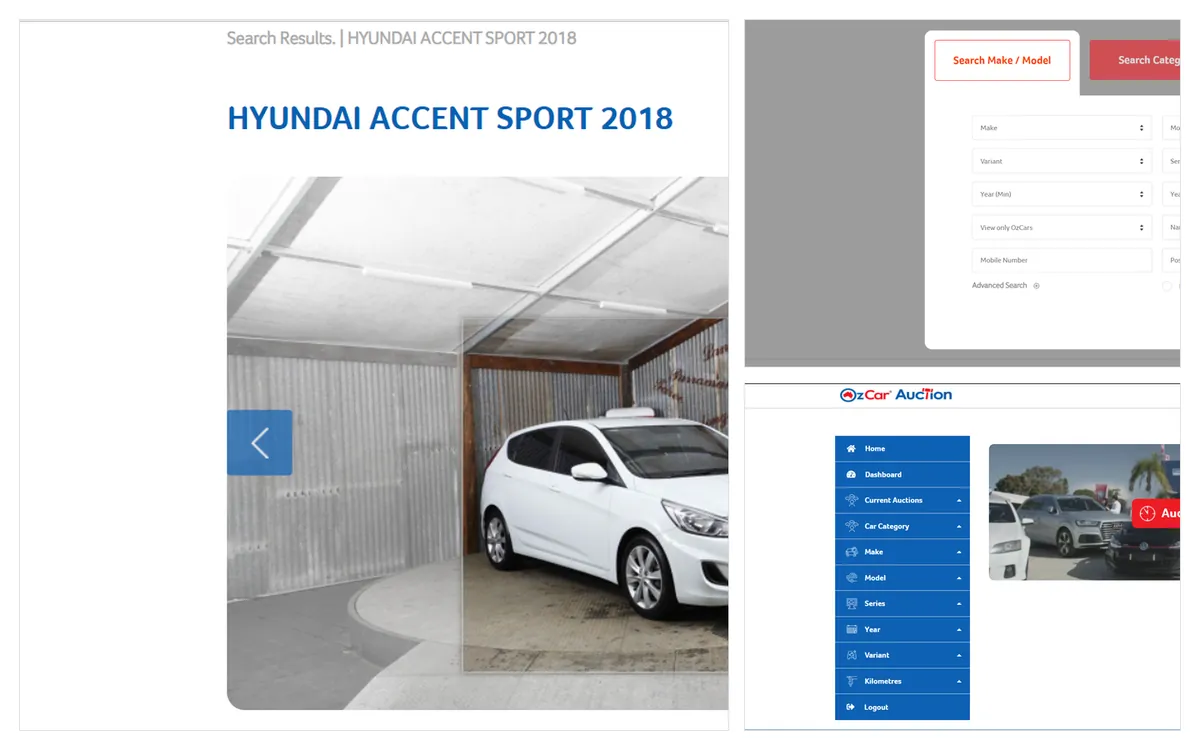
Task: Click the Search Results breadcrumb text
Action: 281,38
